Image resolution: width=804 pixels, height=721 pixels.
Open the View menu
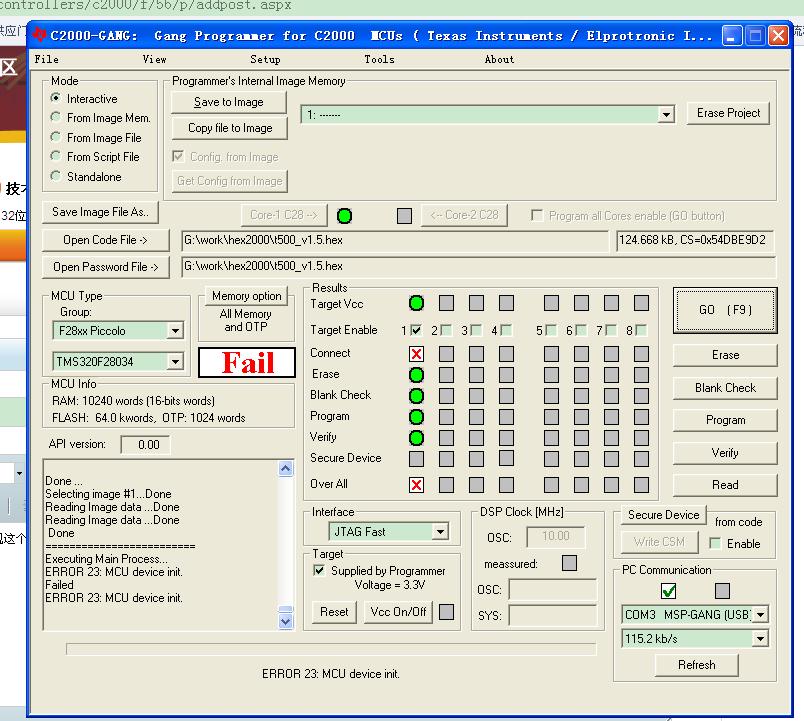154,59
